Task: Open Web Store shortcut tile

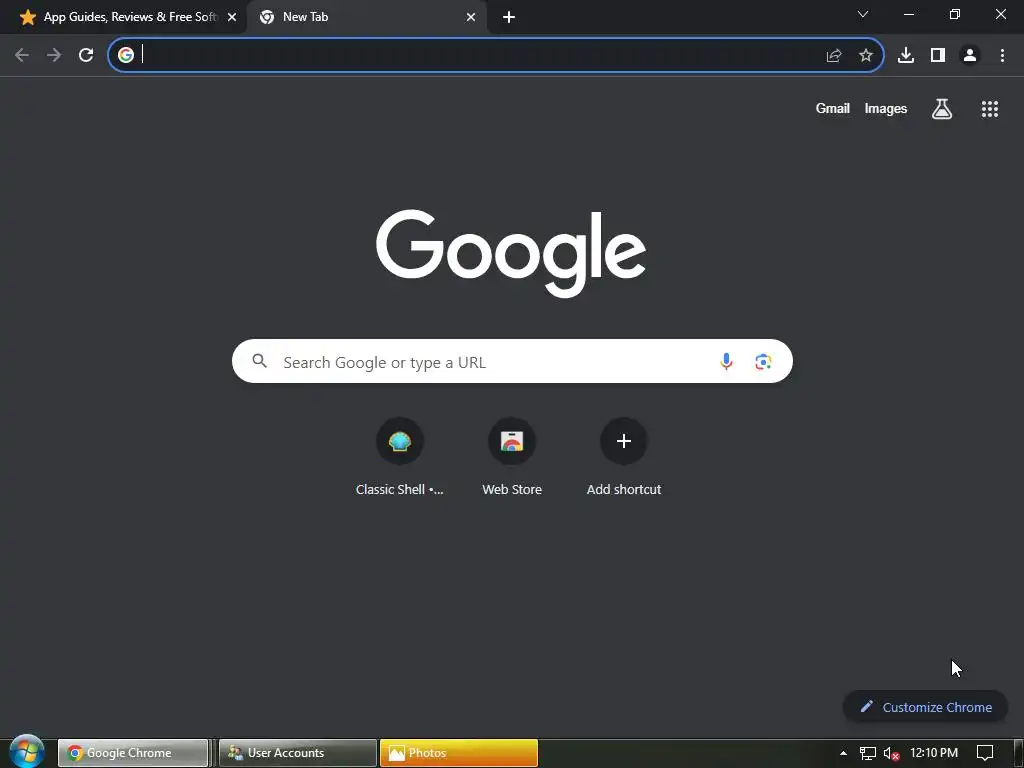Action: tap(512, 457)
